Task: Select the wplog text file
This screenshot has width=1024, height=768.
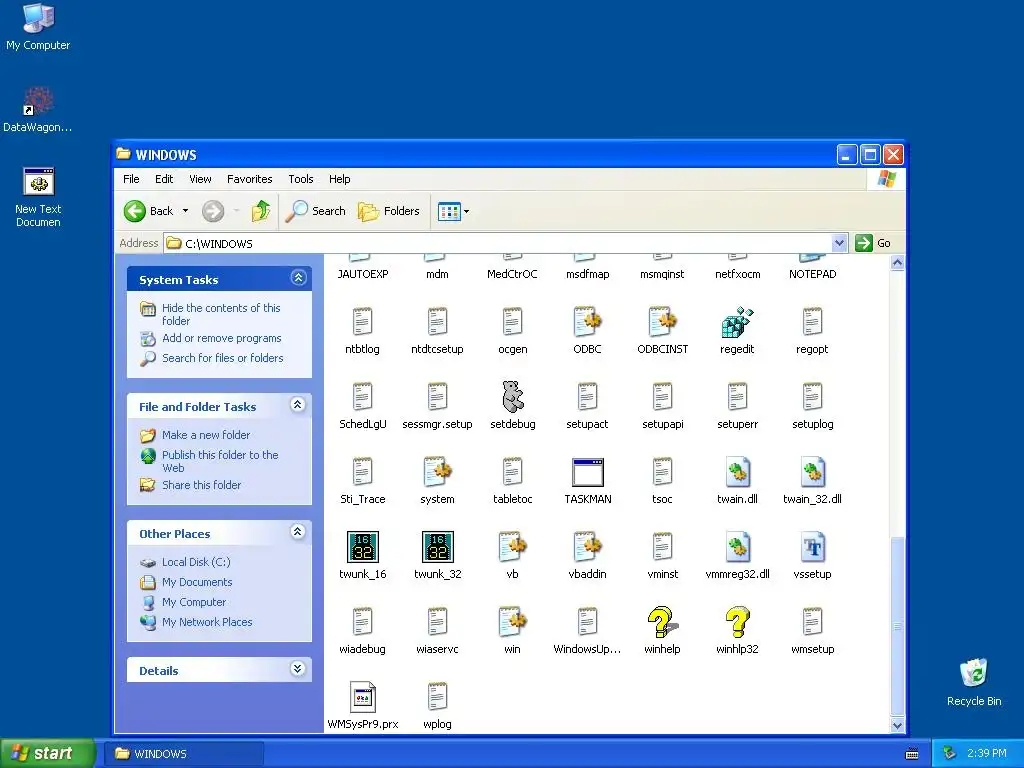Action: (438, 697)
